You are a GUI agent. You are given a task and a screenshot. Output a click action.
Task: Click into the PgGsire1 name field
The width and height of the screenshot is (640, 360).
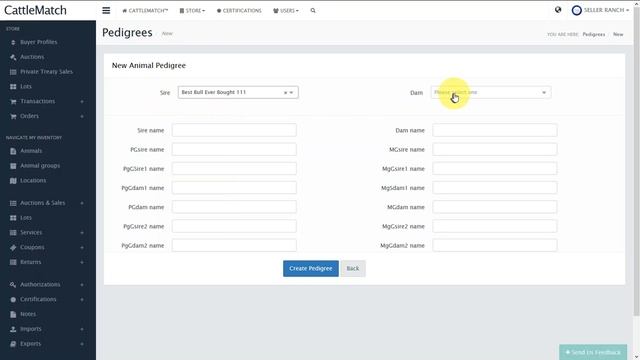(x=234, y=169)
